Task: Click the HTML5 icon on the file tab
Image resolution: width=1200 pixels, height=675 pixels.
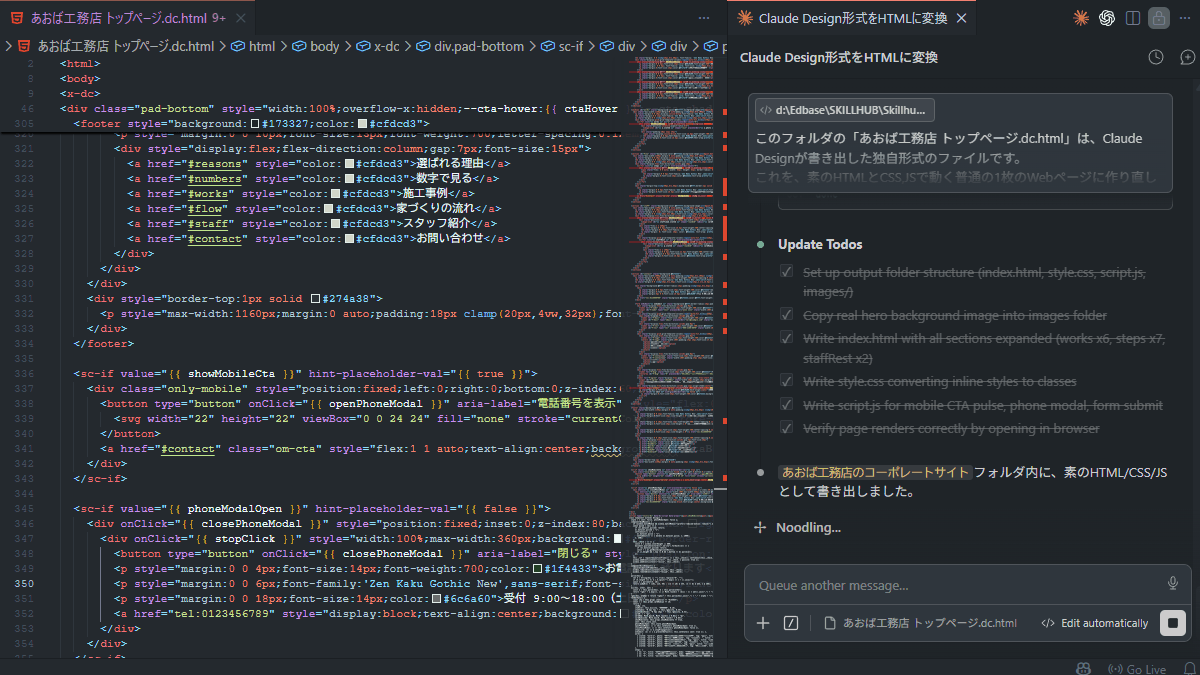Action: (x=18, y=18)
